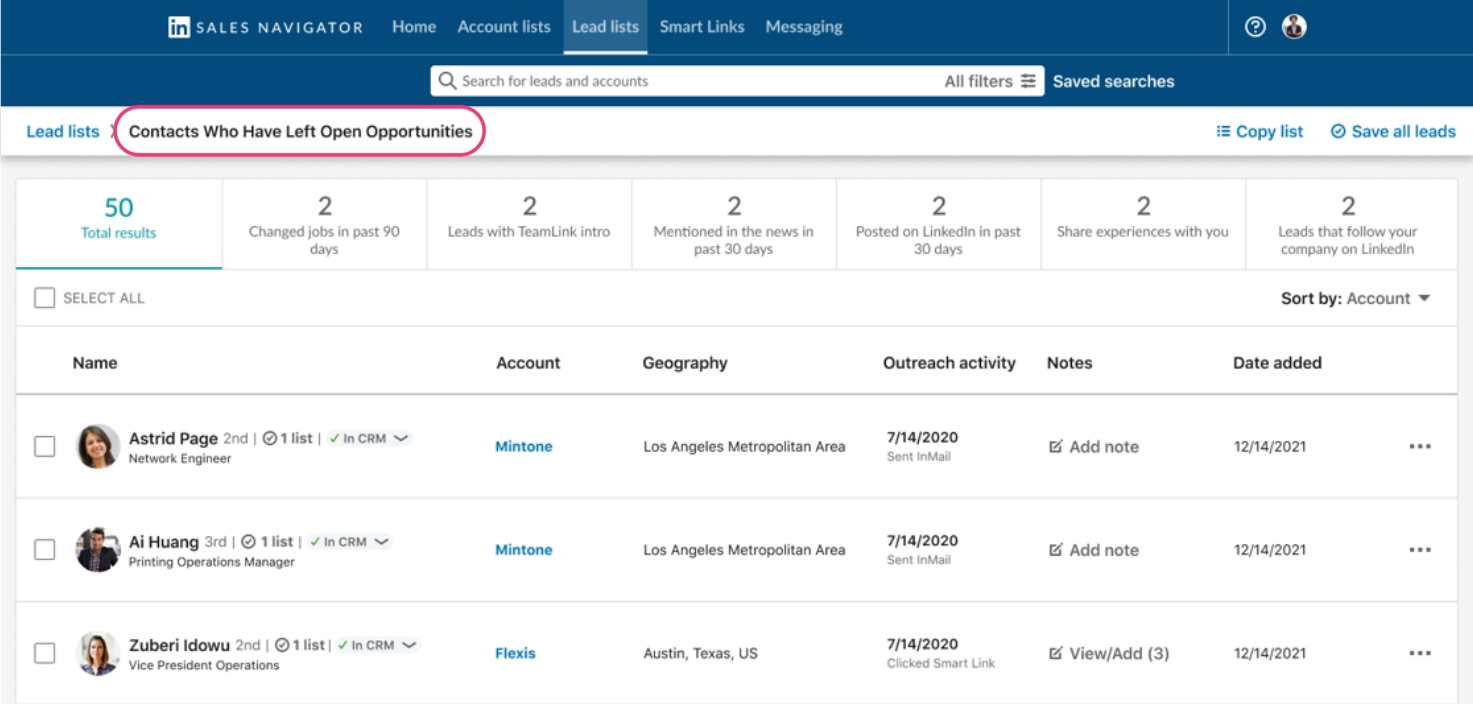The height and width of the screenshot is (704, 1473).
Task: Click the search magnifier icon
Action: (x=447, y=81)
